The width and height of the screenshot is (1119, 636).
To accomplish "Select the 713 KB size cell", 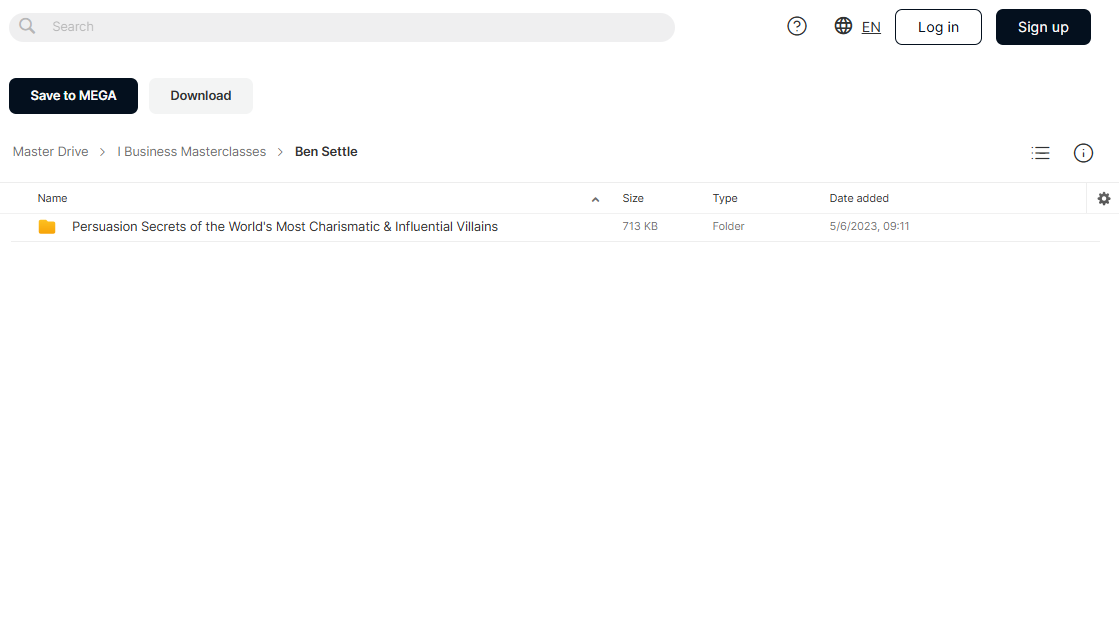I will tap(639, 226).
